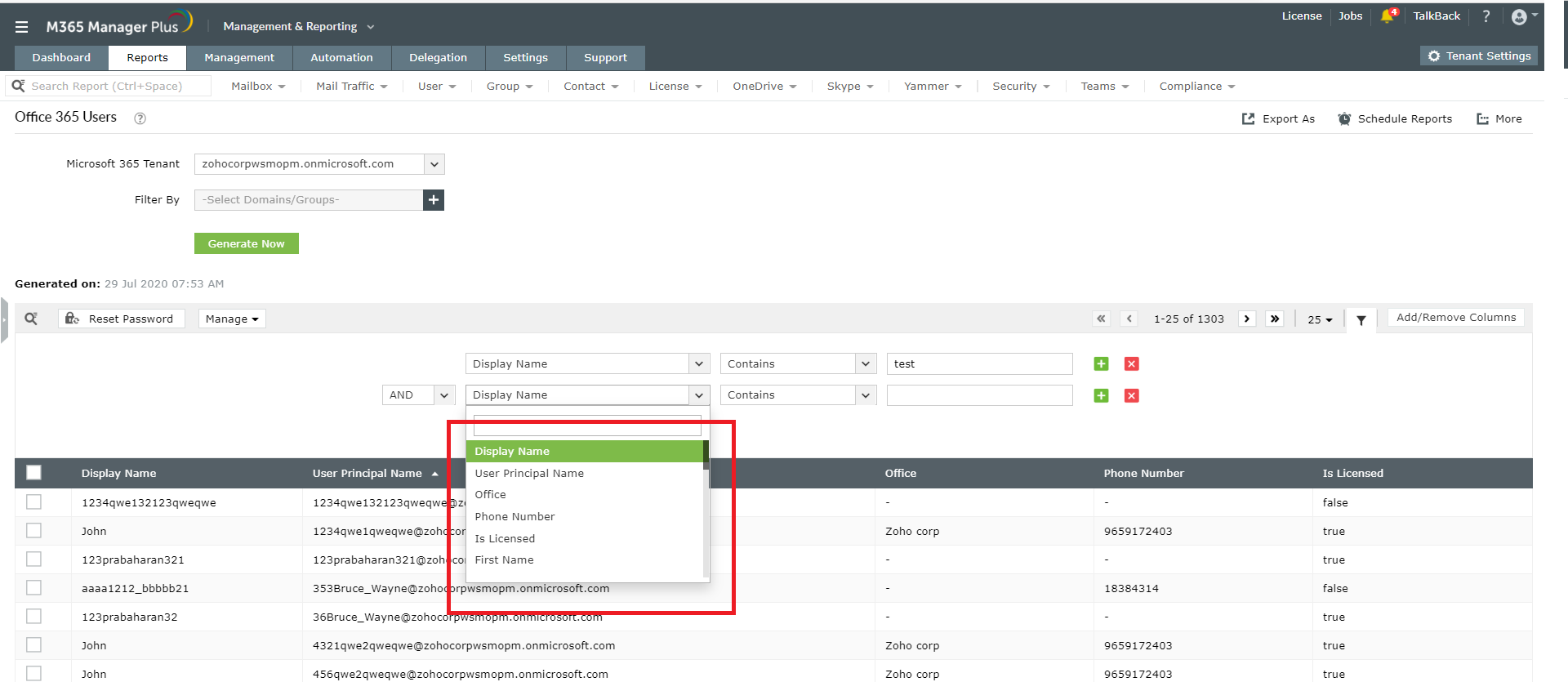Open the filter funnel icon
The image size is (1568, 682).
[x=1361, y=320]
